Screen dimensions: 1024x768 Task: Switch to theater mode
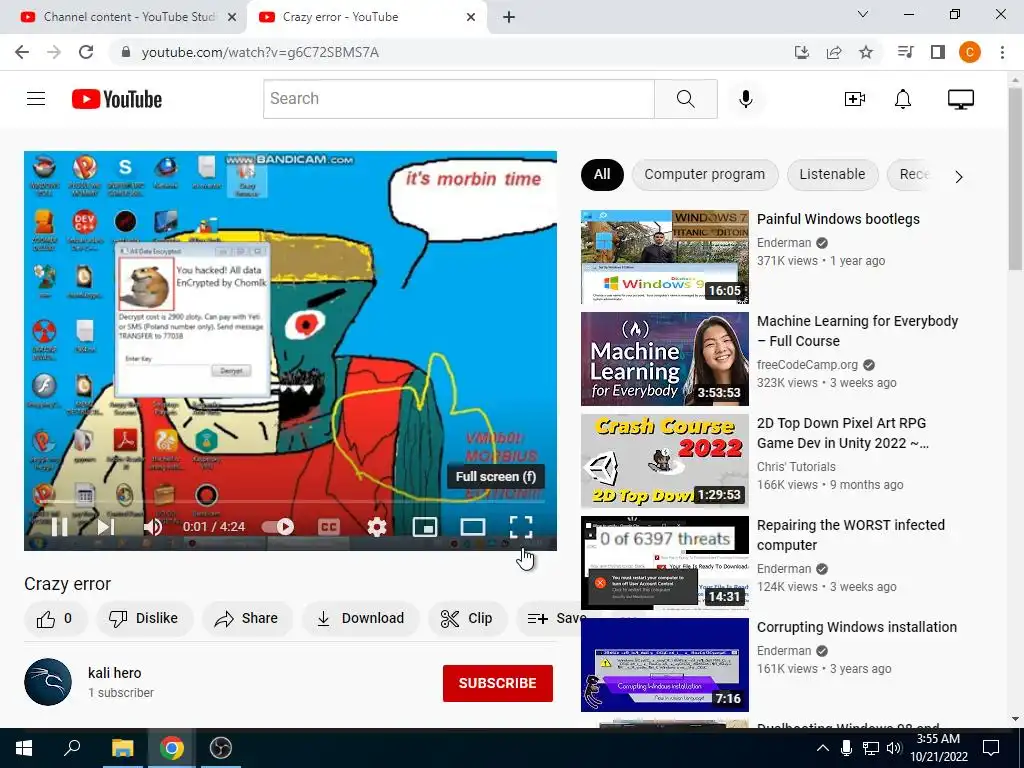pos(472,526)
